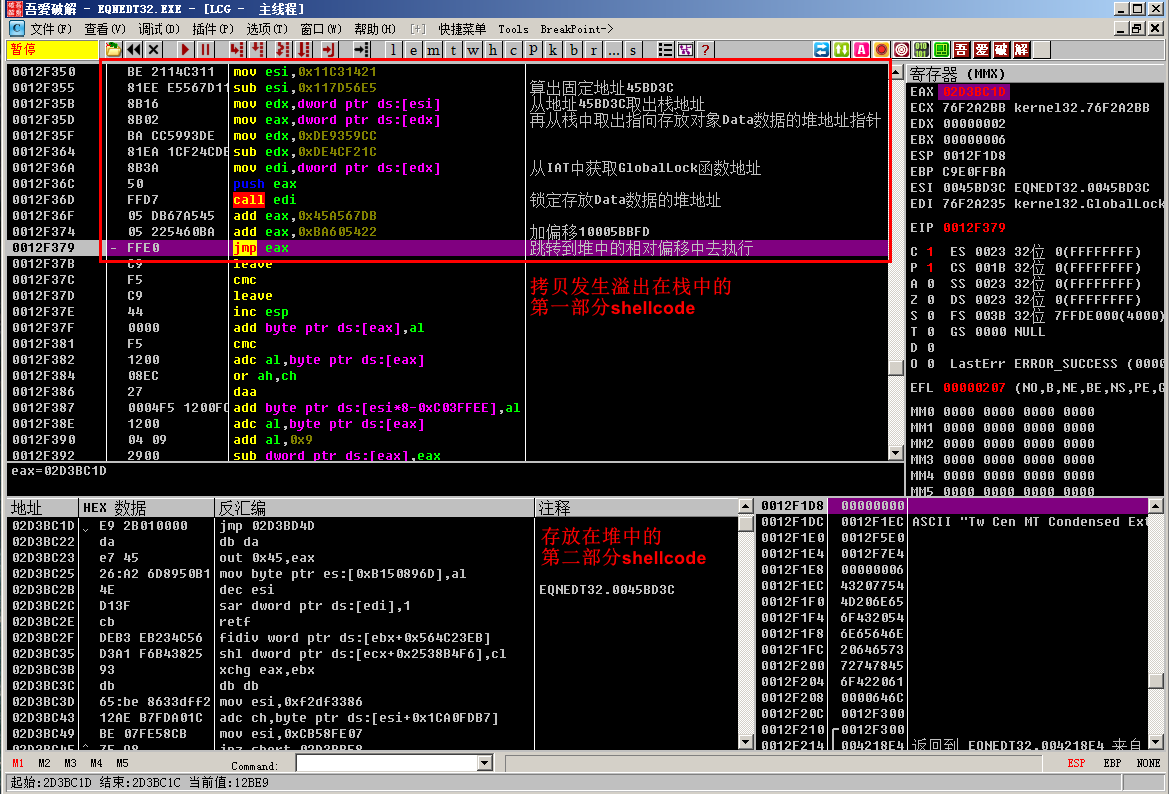Click the HEX 数据 column header

point(146,508)
